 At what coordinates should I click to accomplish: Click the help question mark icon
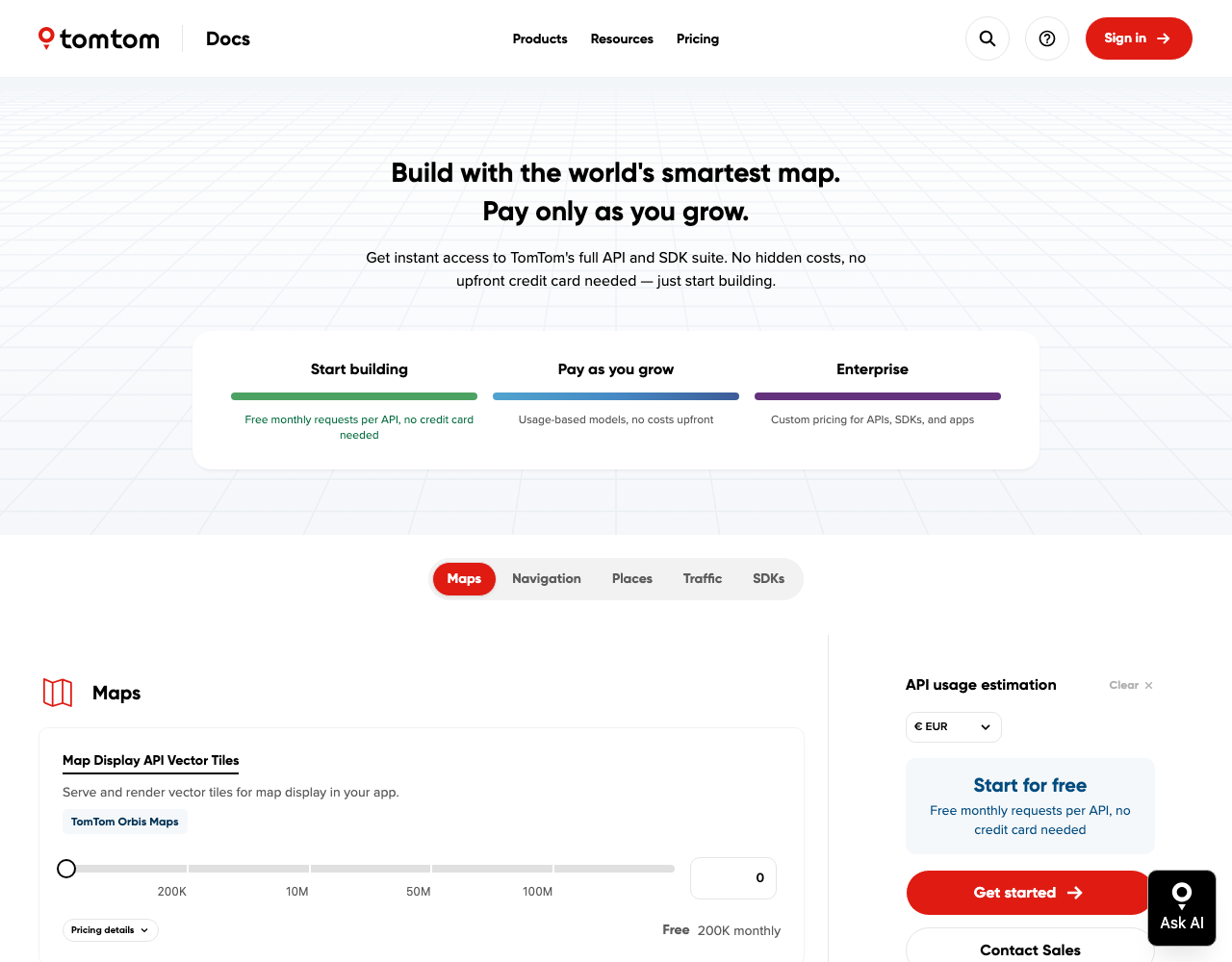point(1047,38)
